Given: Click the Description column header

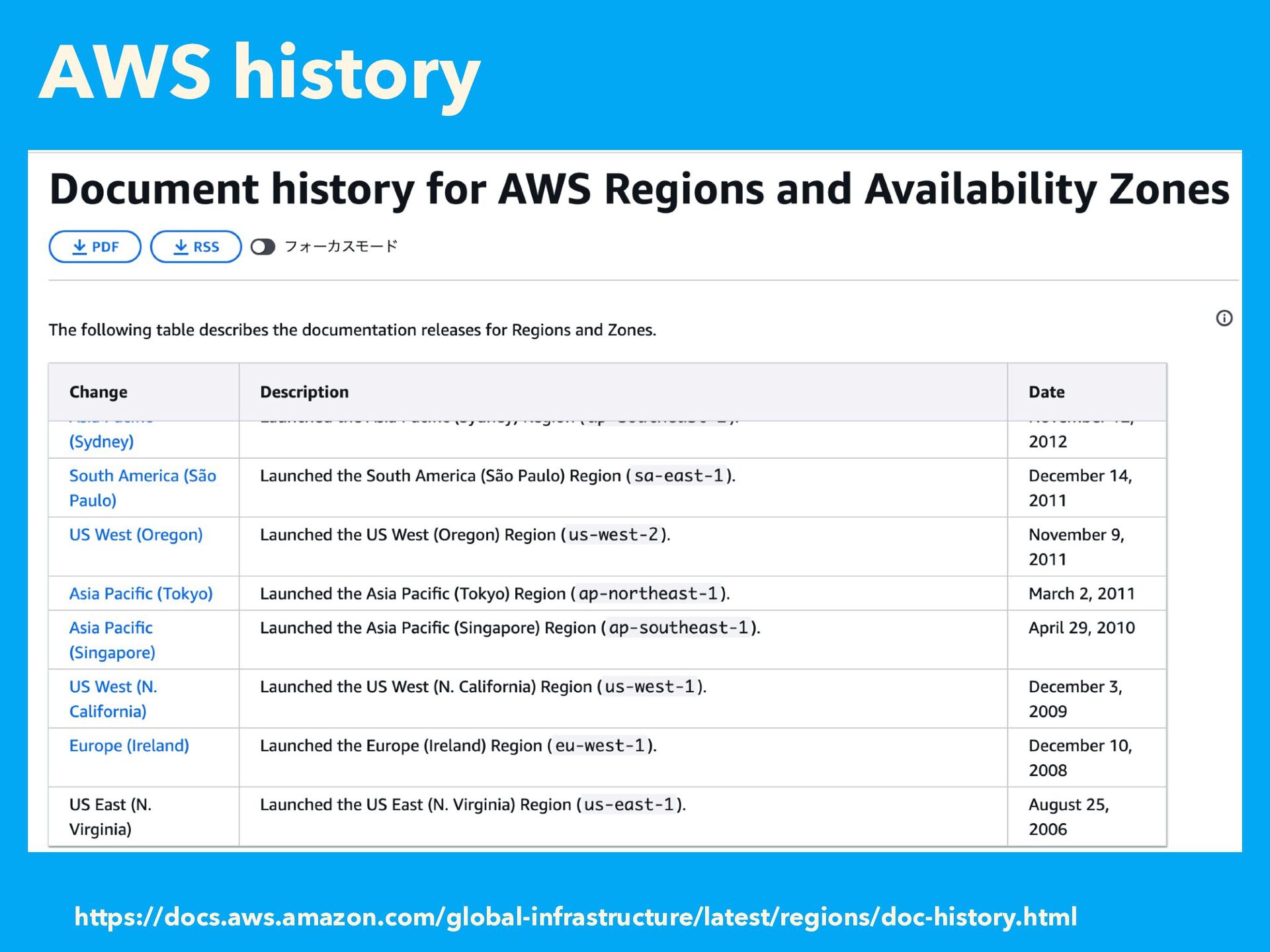Looking at the screenshot, I should point(304,392).
